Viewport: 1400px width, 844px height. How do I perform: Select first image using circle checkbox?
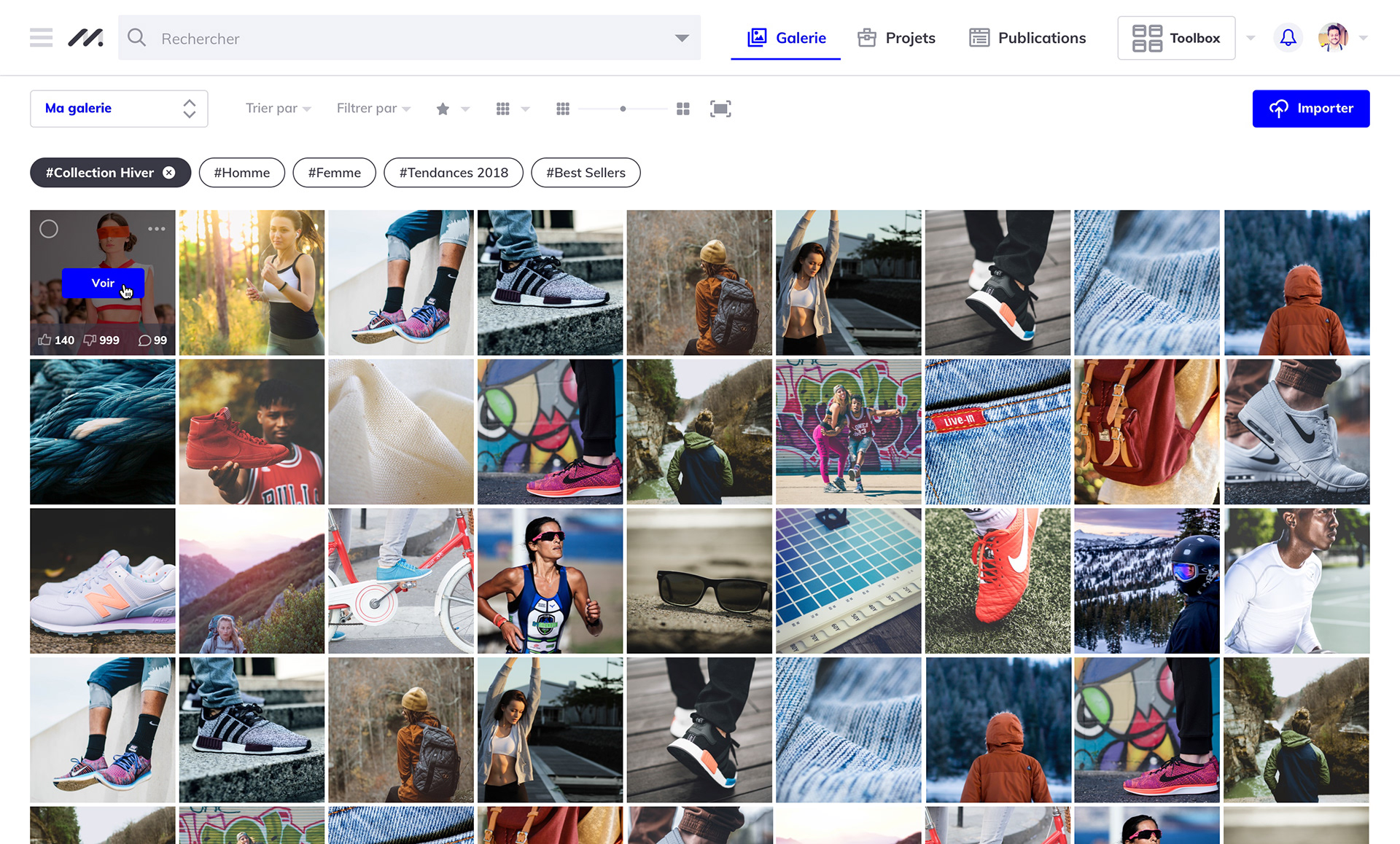[49, 229]
